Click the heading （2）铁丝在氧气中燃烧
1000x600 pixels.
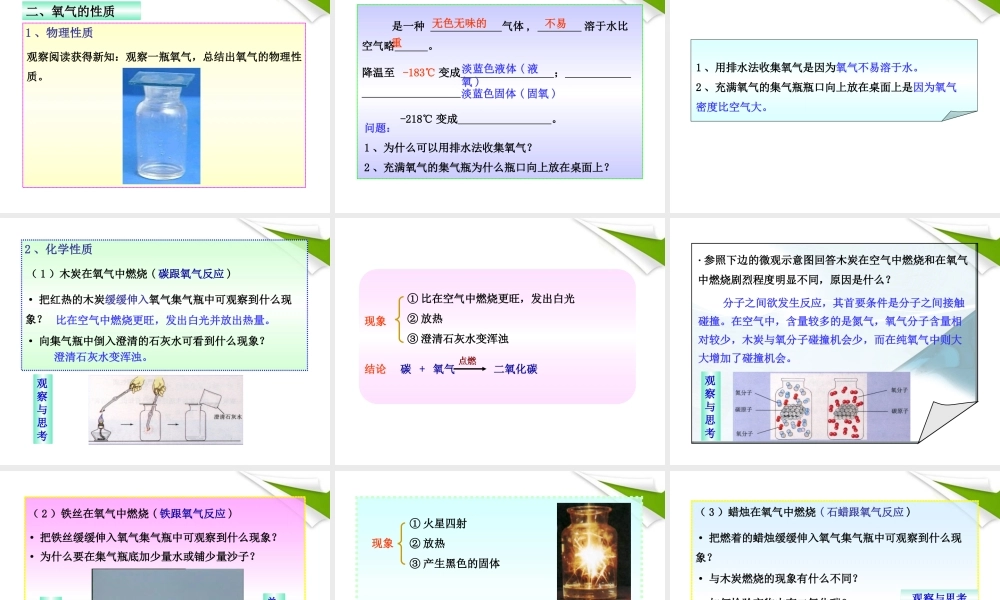tap(88, 512)
